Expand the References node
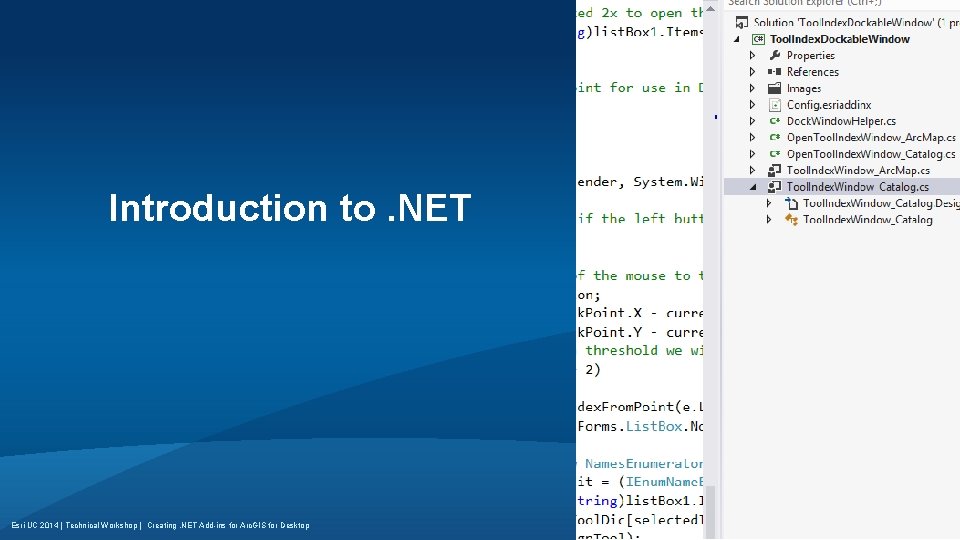This screenshot has width=960, height=540. tap(752, 72)
